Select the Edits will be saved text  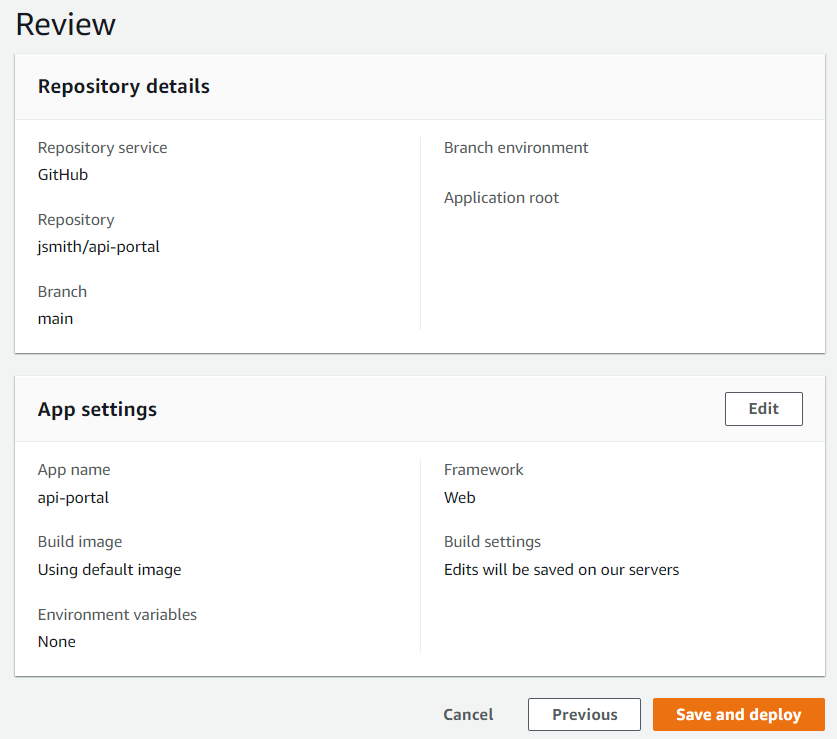pos(561,569)
